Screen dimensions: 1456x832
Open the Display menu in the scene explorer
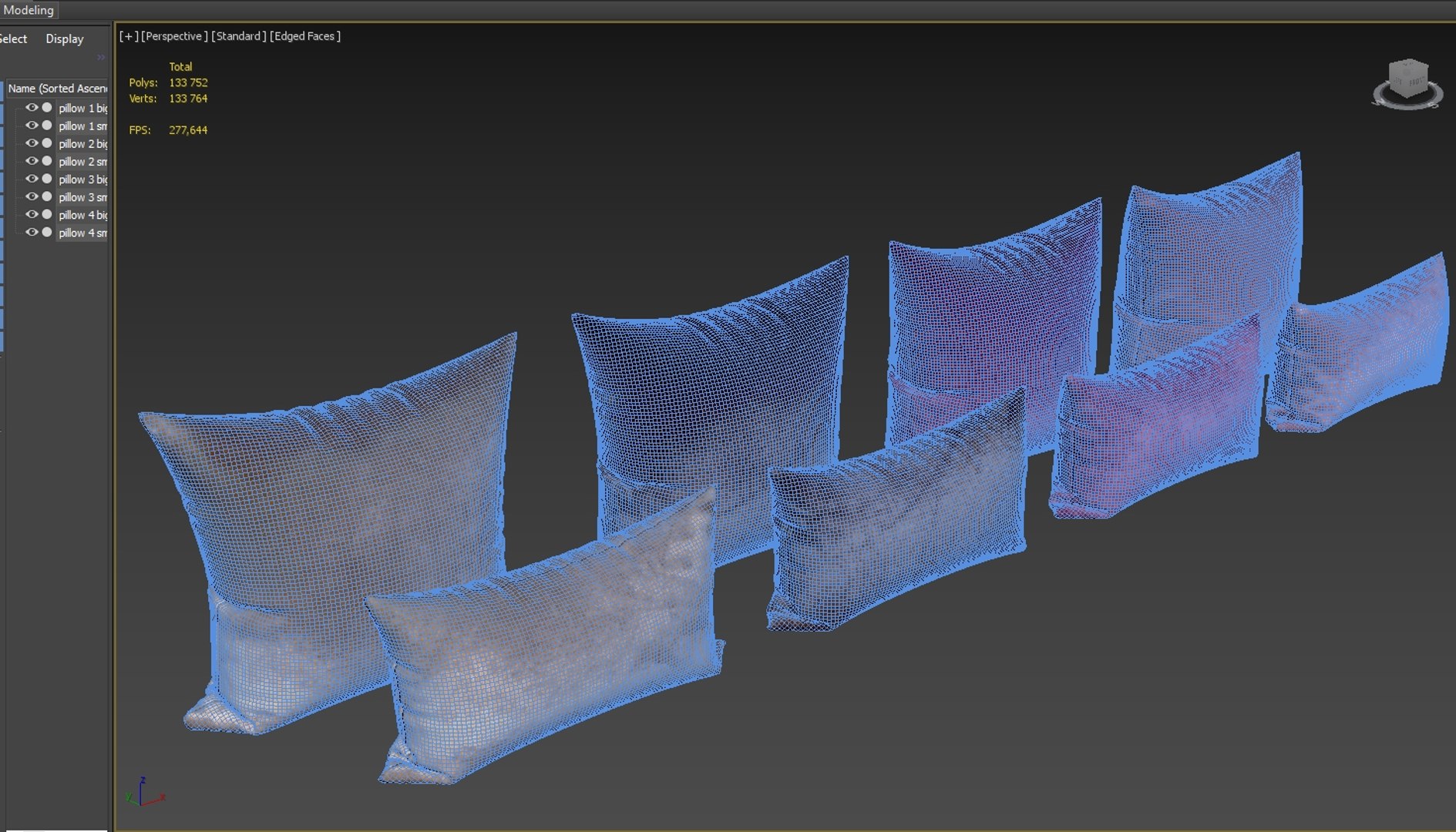[x=65, y=39]
